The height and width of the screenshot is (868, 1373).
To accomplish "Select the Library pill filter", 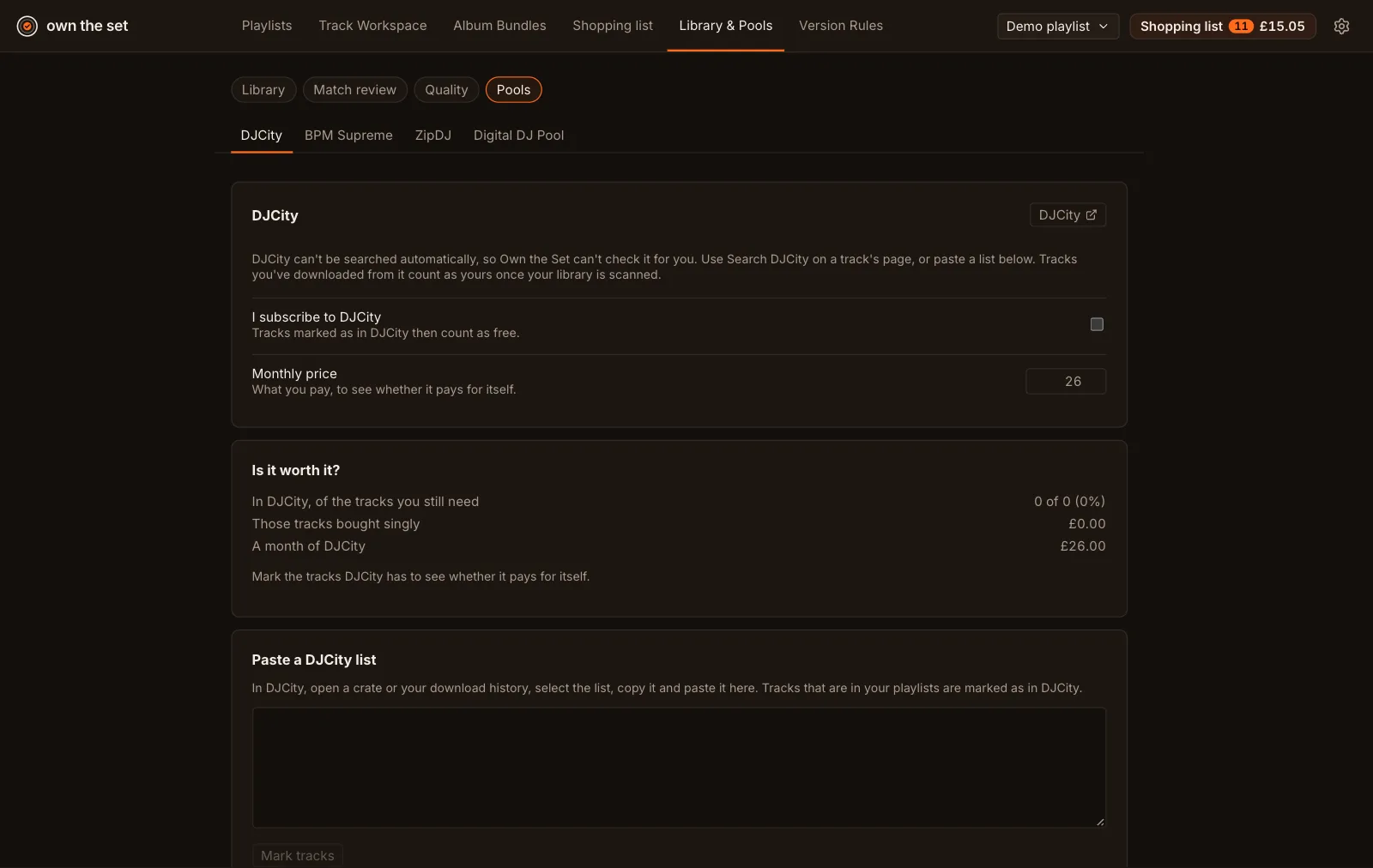I will (263, 90).
